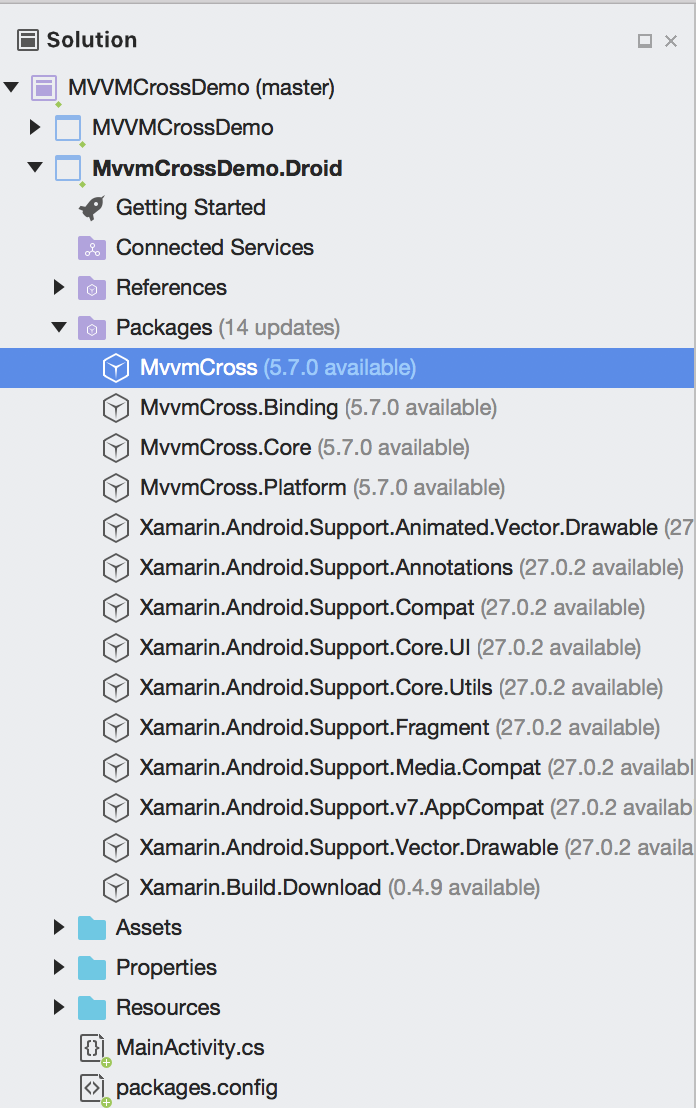The height and width of the screenshot is (1108, 696).
Task: Click the MvvmCross NuGet package icon
Action: tap(115, 367)
